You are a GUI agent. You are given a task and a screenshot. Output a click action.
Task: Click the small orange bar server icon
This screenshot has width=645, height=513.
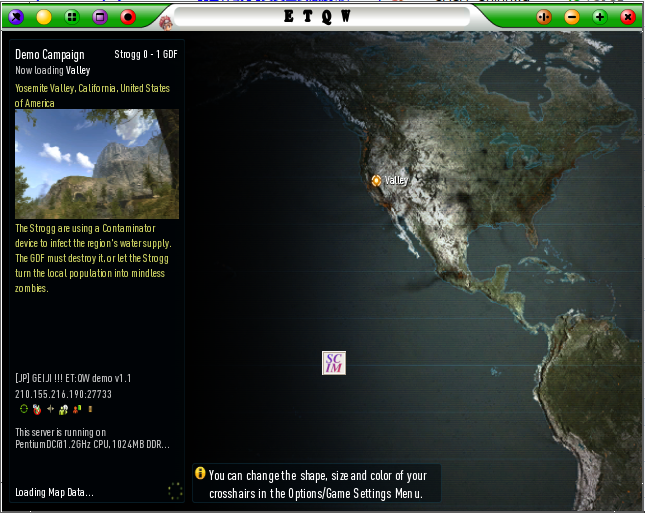(x=90, y=409)
